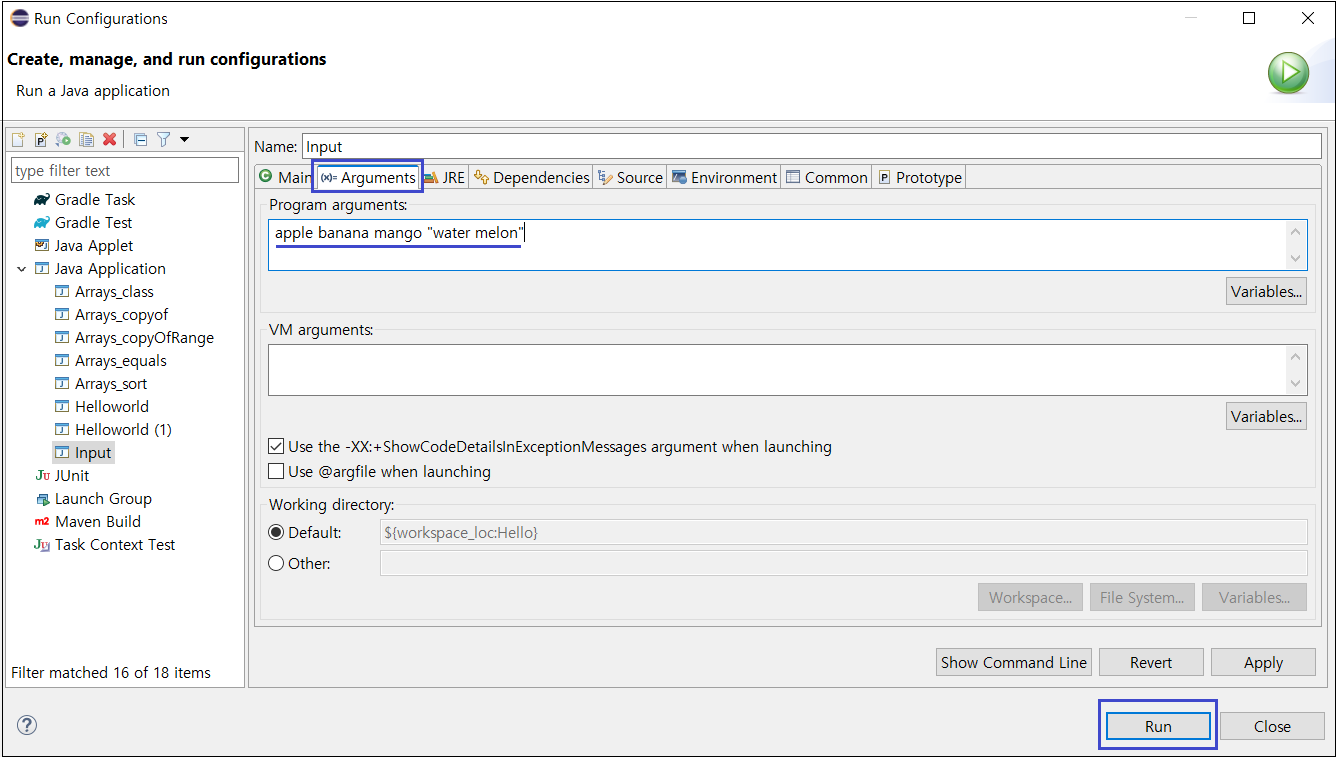Click the Workspace... button

tap(1030, 597)
